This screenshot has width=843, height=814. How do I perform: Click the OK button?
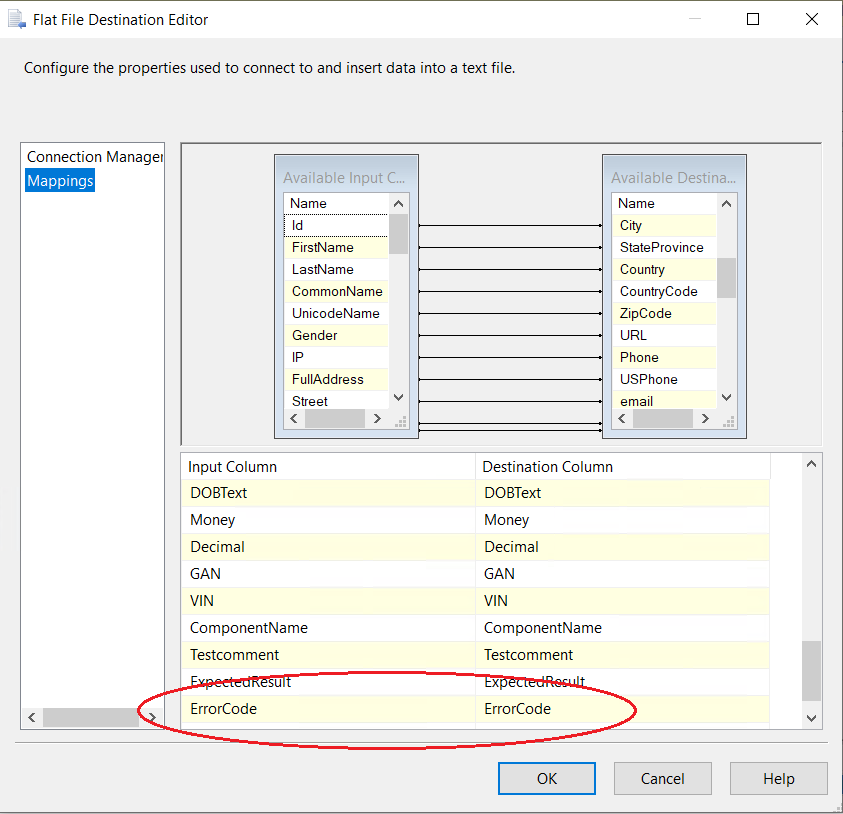tap(547, 778)
